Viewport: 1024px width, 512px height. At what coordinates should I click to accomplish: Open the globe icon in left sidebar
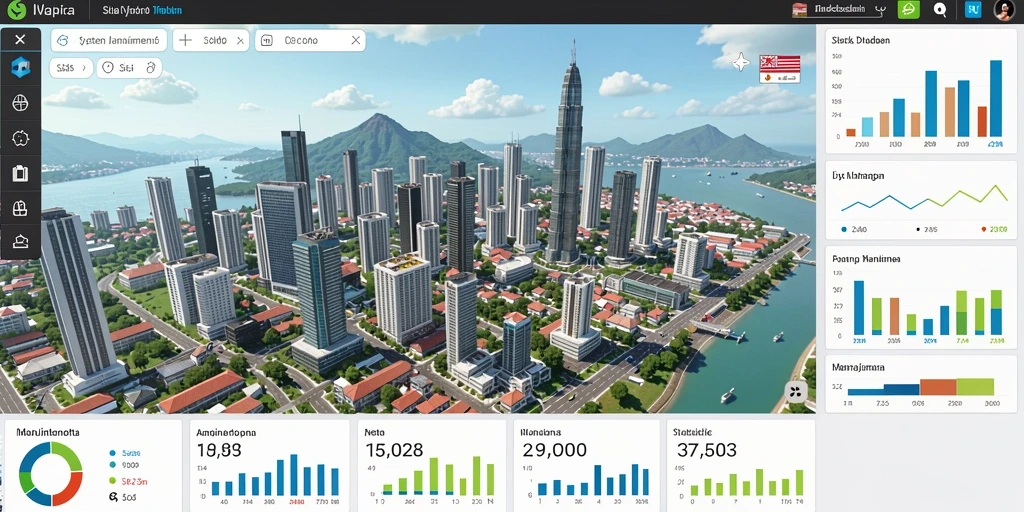pyautogui.click(x=20, y=103)
